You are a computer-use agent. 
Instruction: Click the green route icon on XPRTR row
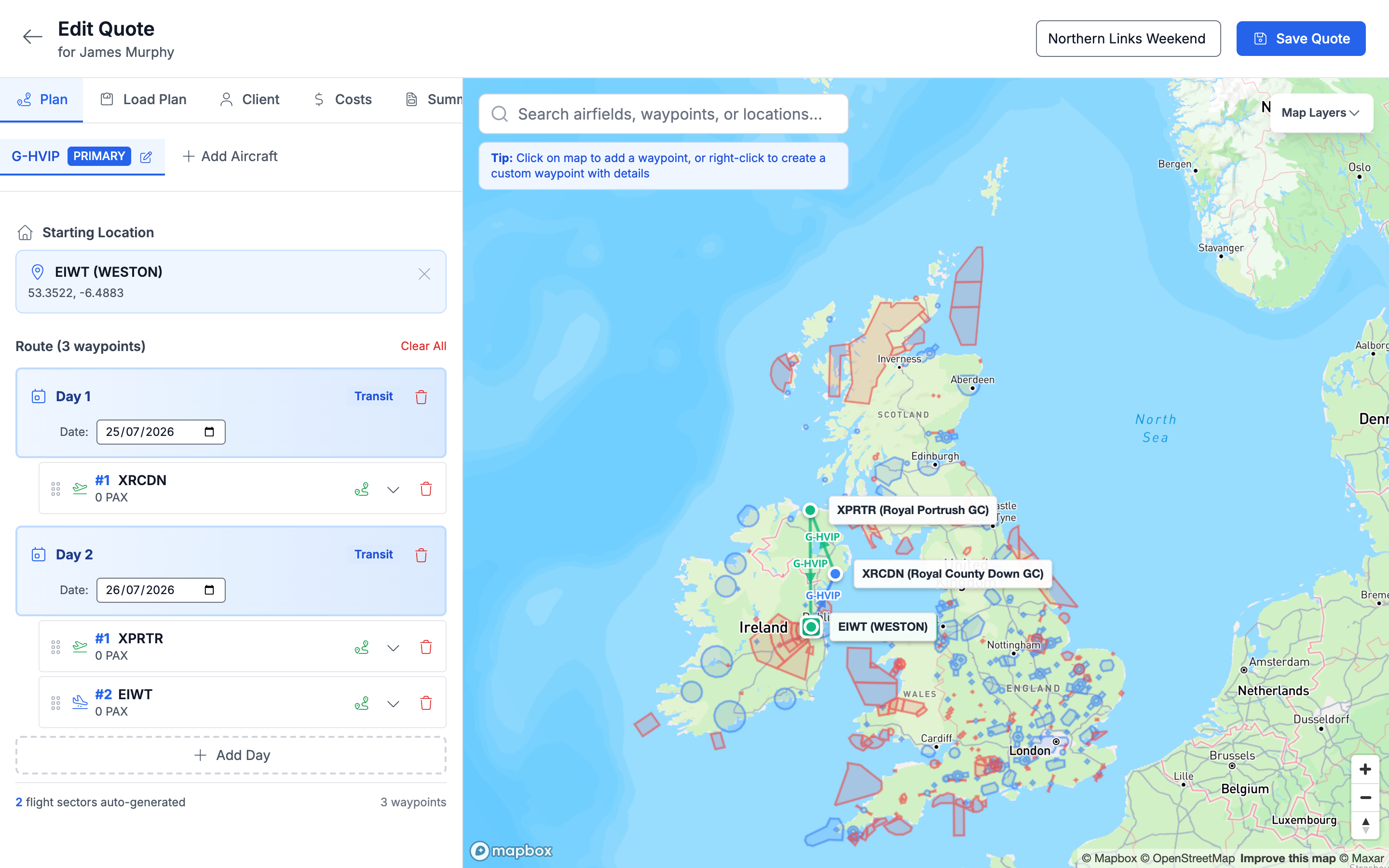pyautogui.click(x=362, y=648)
